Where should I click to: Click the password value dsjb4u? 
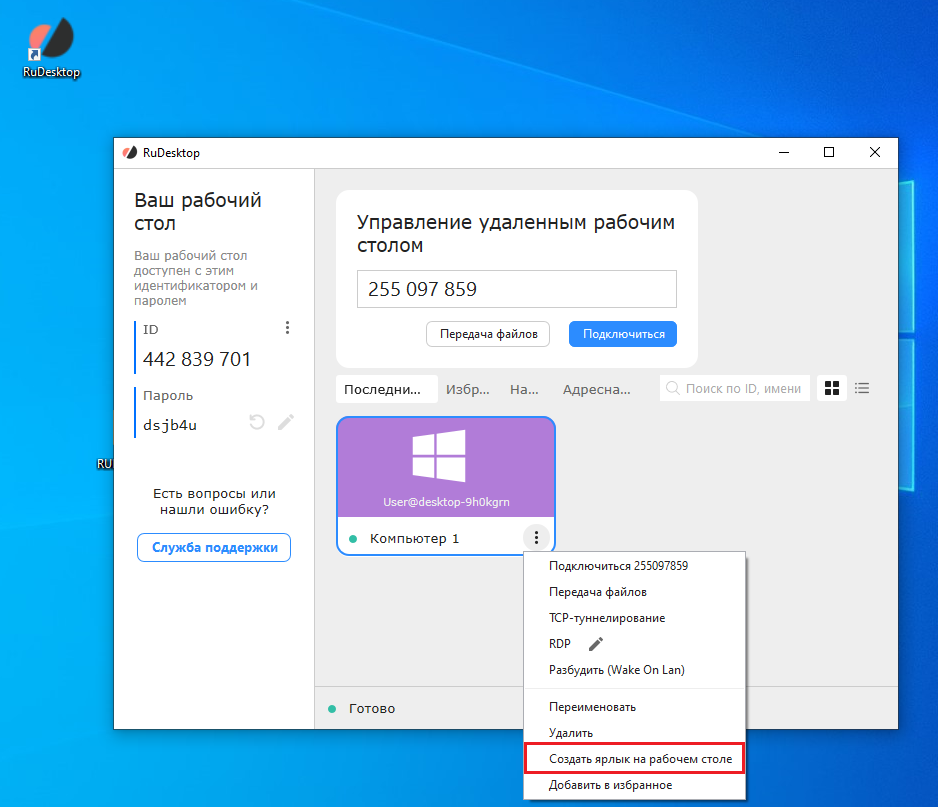(170, 425)
